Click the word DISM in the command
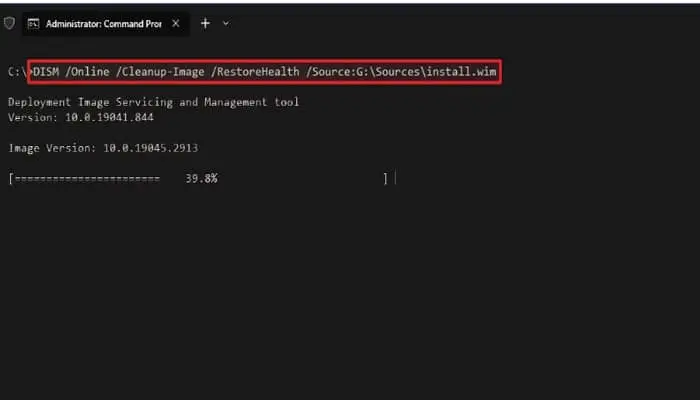Viewport: 700px width, 400px height. pos(48,72)
